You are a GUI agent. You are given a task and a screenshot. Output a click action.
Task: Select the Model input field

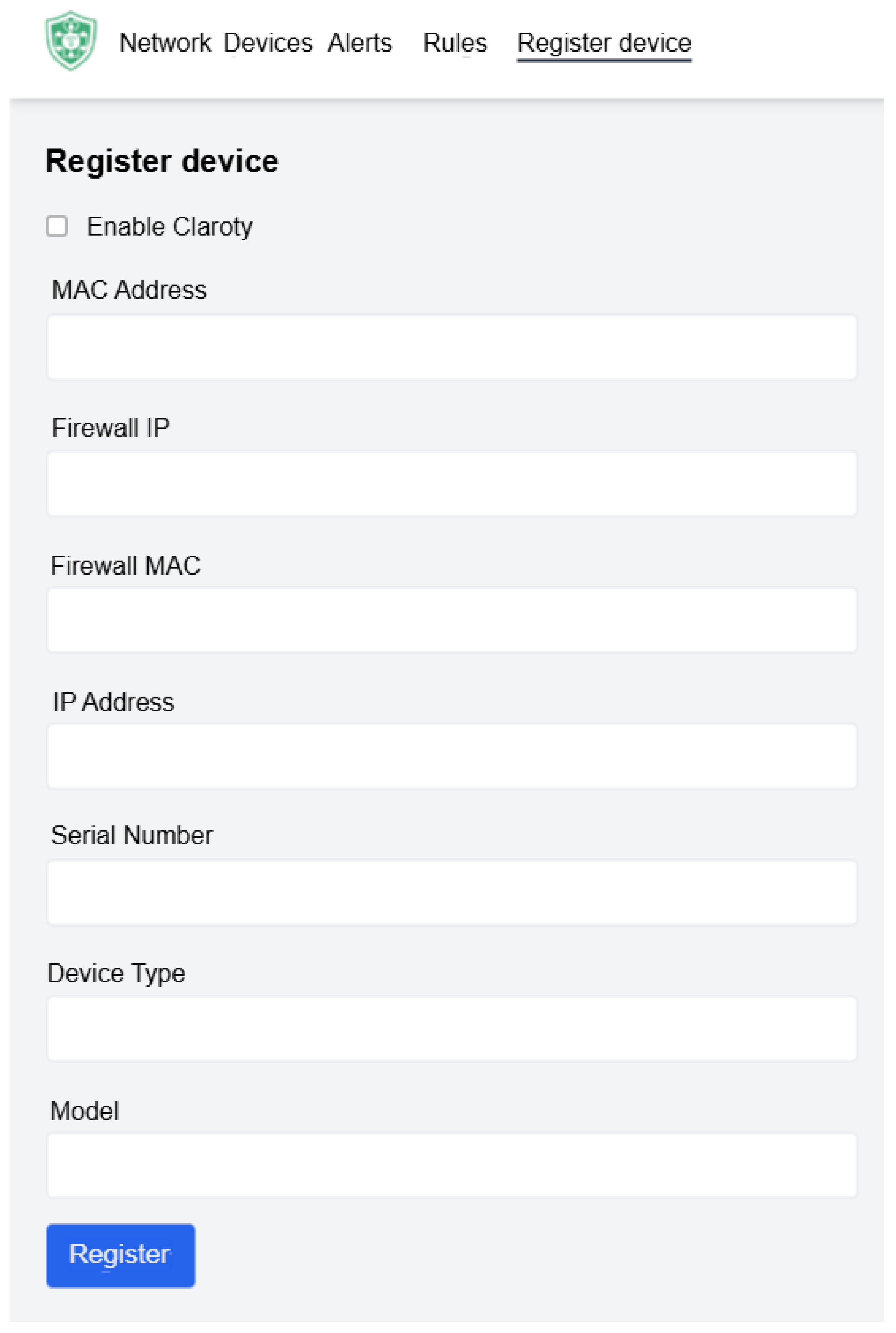click(x=451, y=1165)
